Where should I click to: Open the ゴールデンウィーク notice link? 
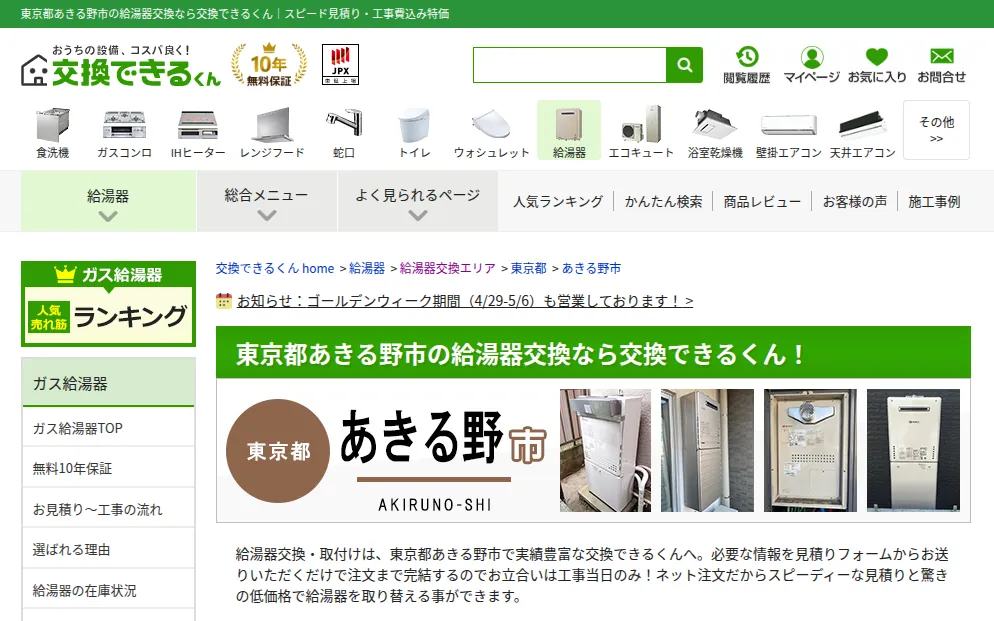coord(465,300)
